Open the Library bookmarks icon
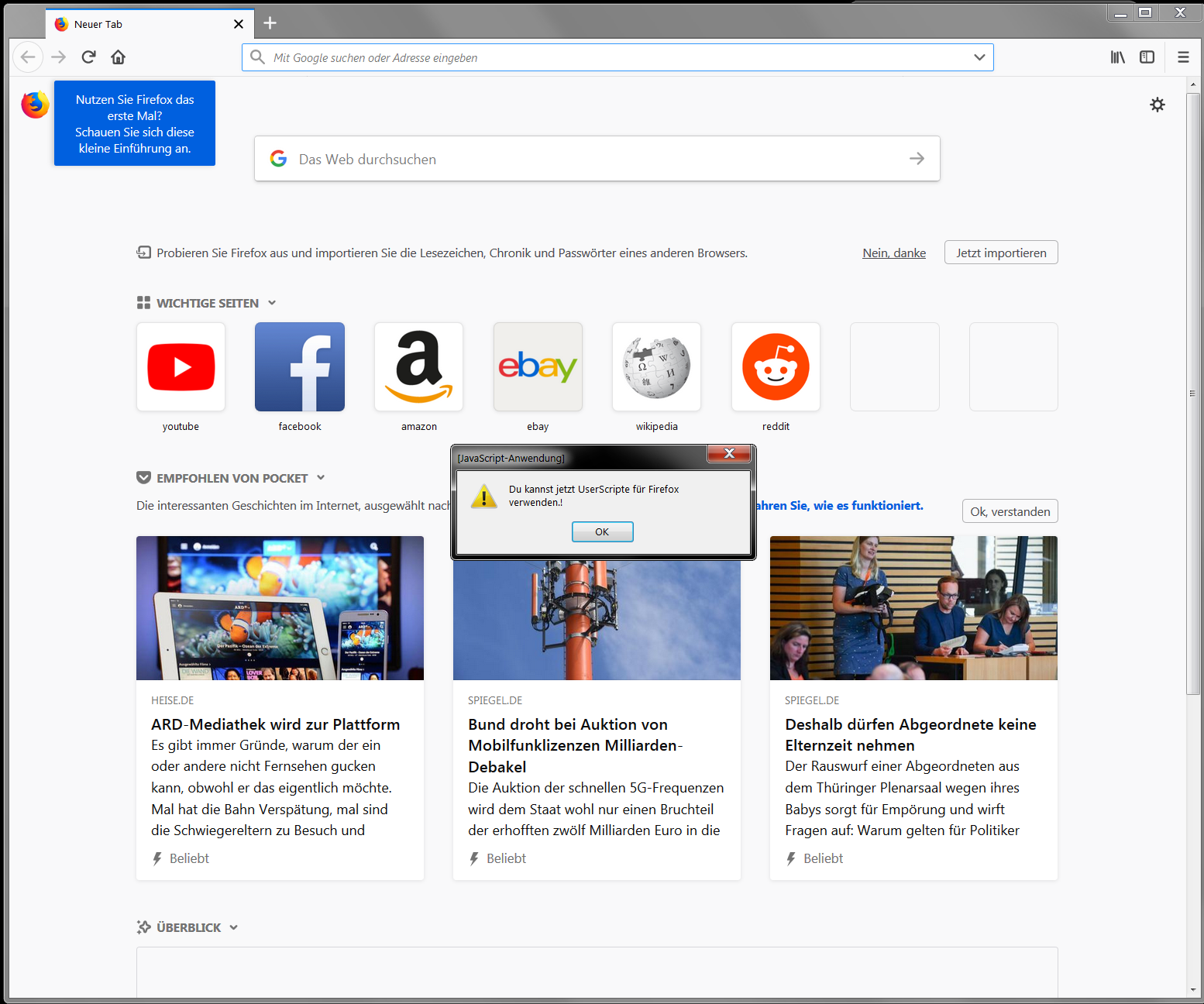The width and height of the screenshot is (1204, 1004). (1117, 57)
